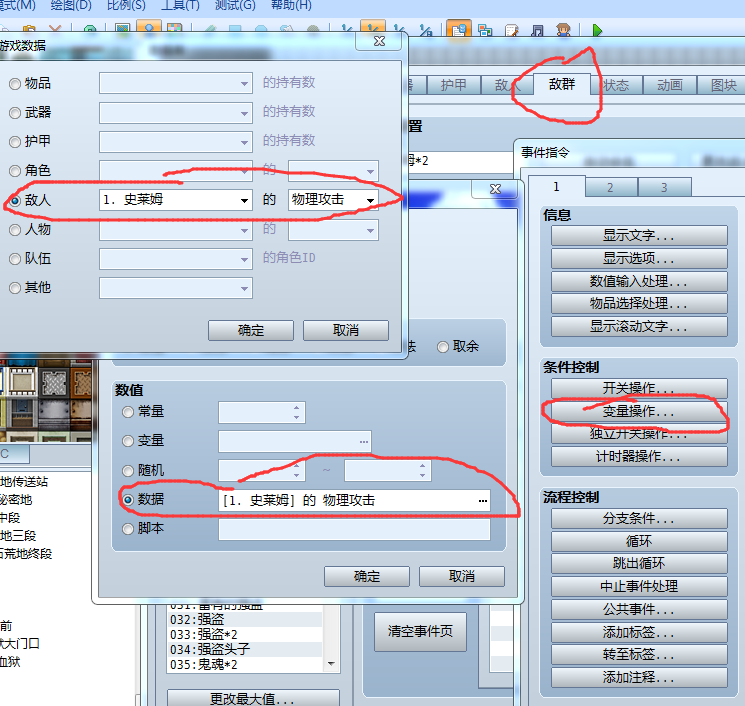
Task: Open the 比例(S) menu
Action: pos(126,6)
